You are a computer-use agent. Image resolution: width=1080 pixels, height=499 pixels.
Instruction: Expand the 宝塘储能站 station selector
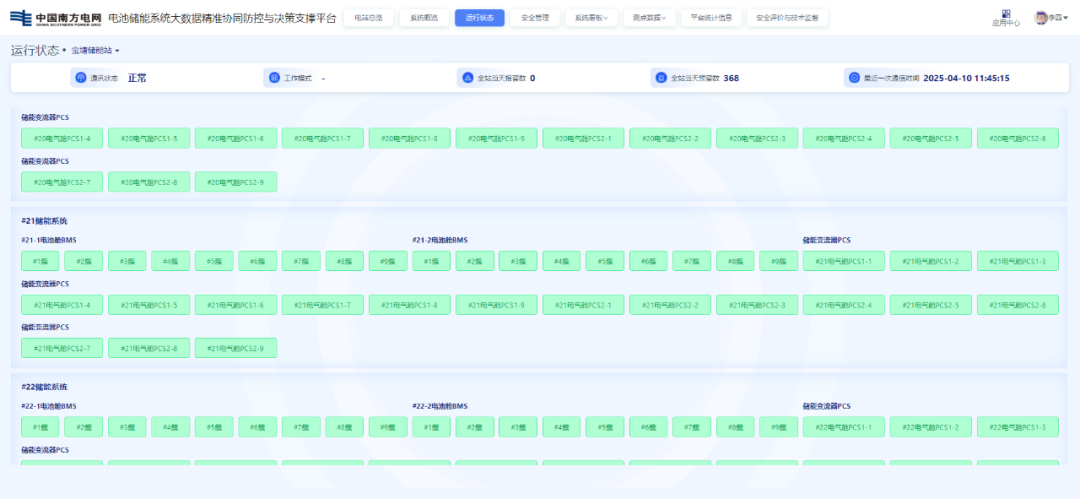coord(95,50)
